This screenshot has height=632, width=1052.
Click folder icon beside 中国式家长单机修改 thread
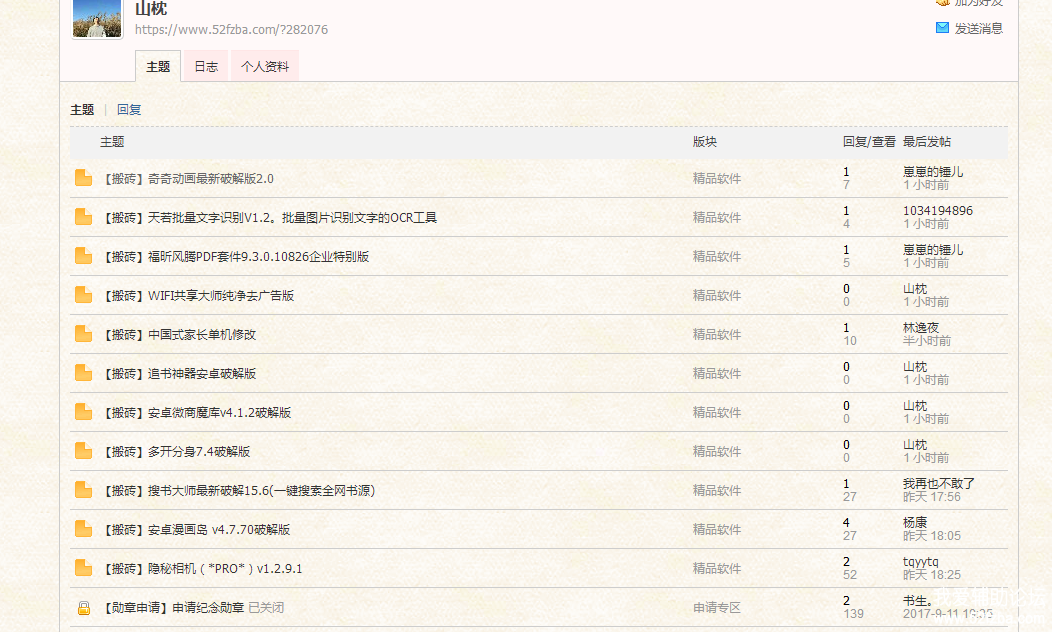[x=83, y=334]
